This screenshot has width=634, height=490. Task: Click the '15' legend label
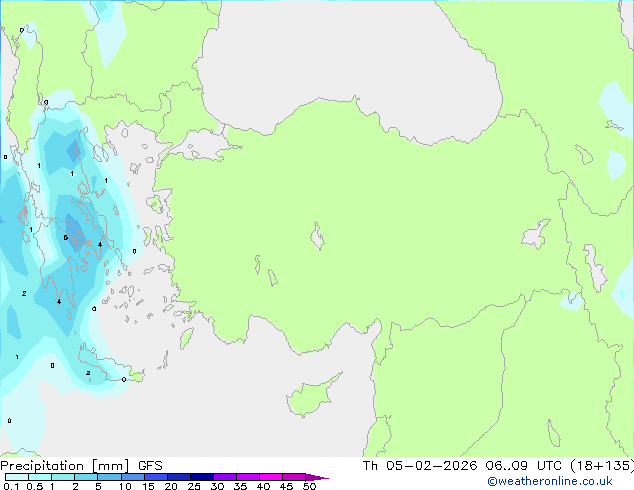click(x=148, y=486)
